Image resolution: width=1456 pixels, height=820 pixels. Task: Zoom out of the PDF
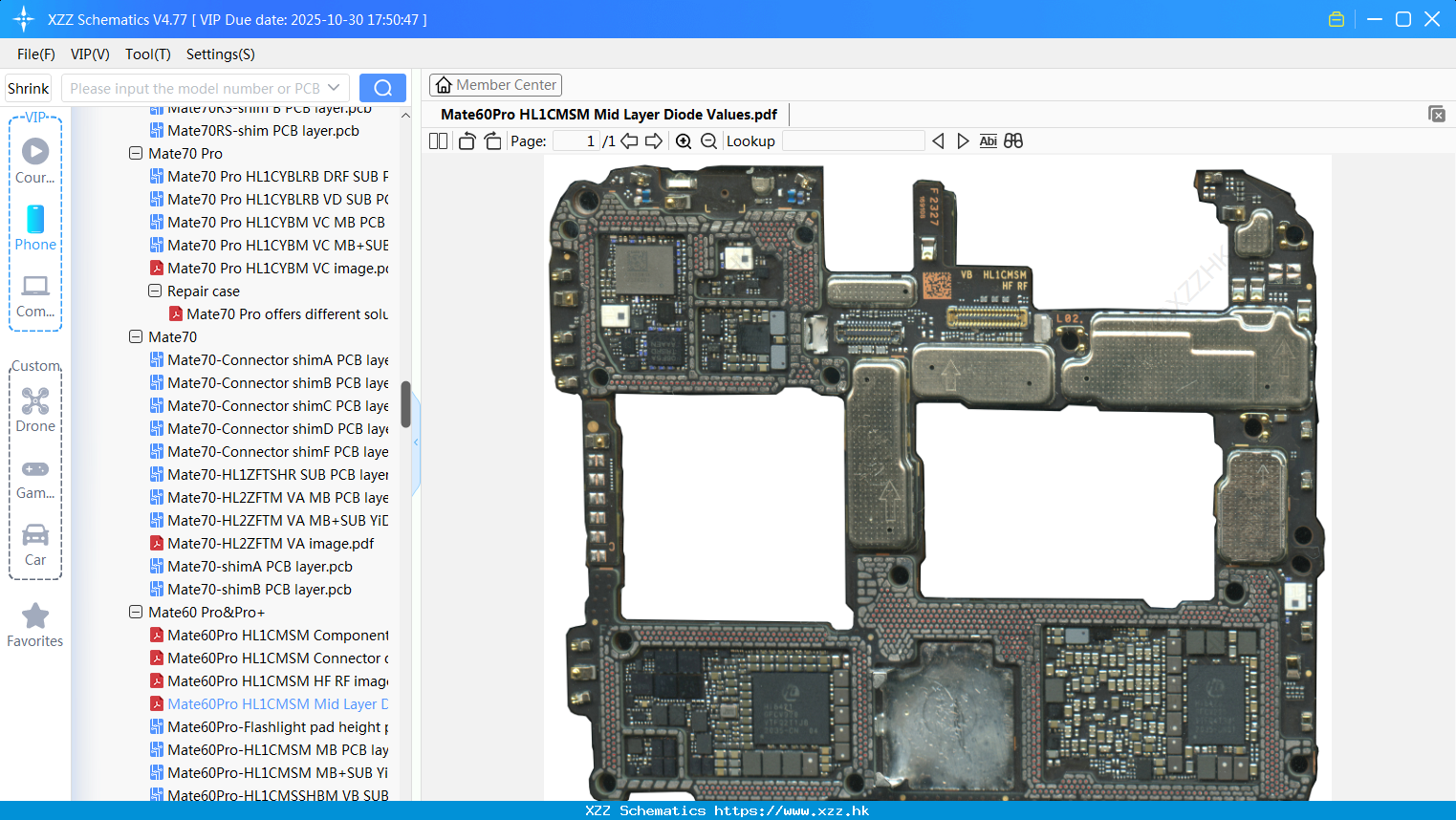[708, 140]
